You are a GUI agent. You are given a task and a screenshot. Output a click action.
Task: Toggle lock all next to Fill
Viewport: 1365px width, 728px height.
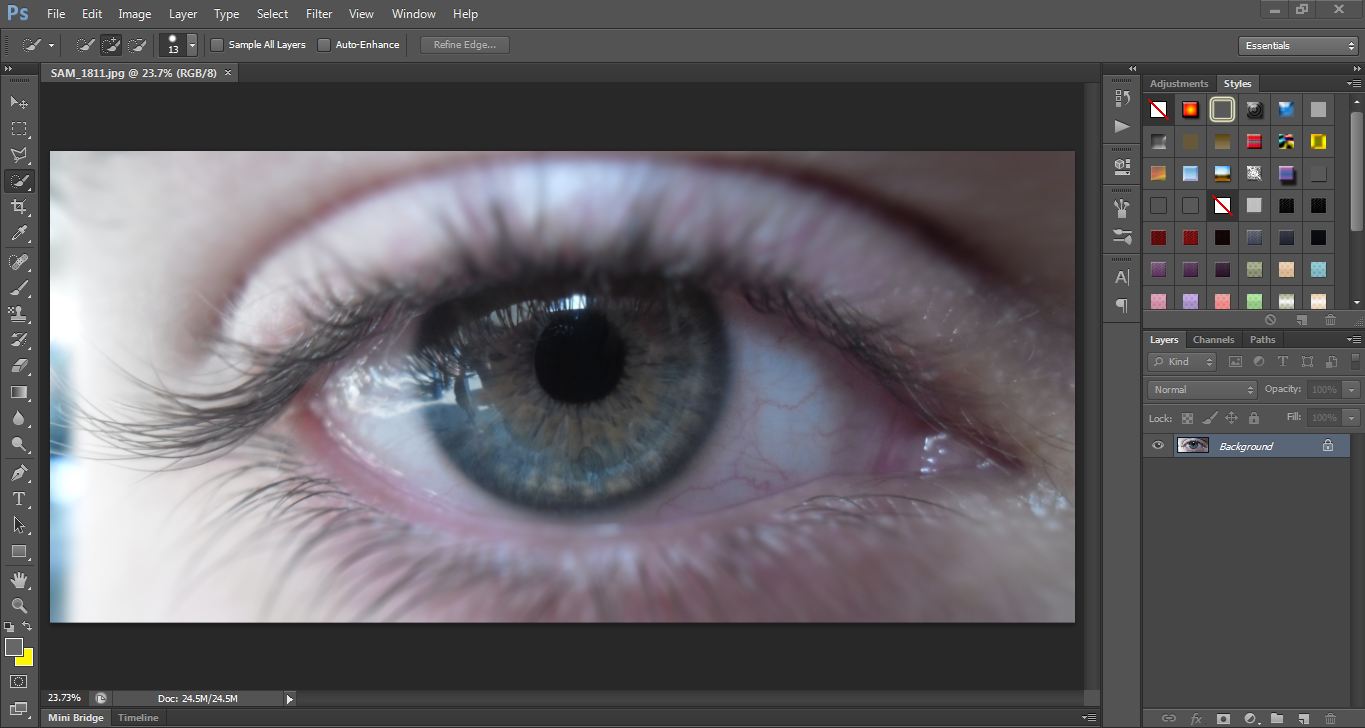pyautogui.click(x=1254, y=418)
